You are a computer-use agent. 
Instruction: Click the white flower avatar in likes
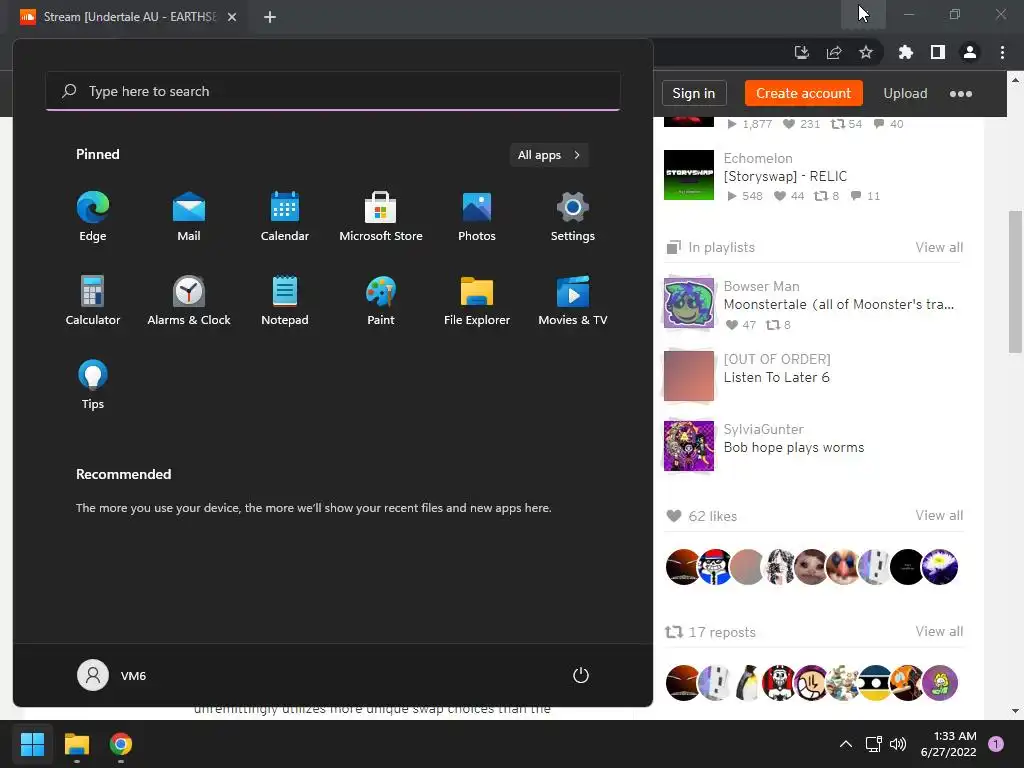pyautogui.click(x=939, y=567)
